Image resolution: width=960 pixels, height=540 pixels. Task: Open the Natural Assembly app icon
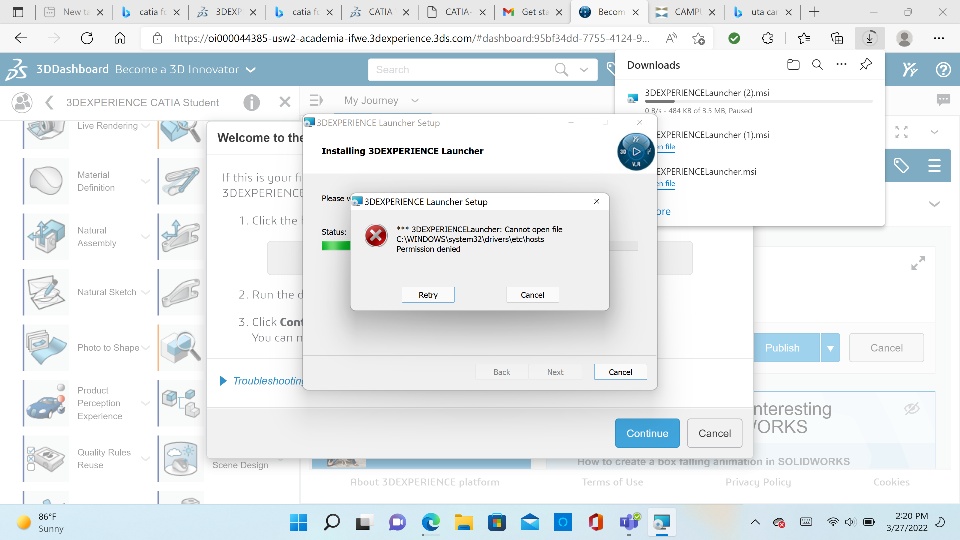tap(46, 236)
